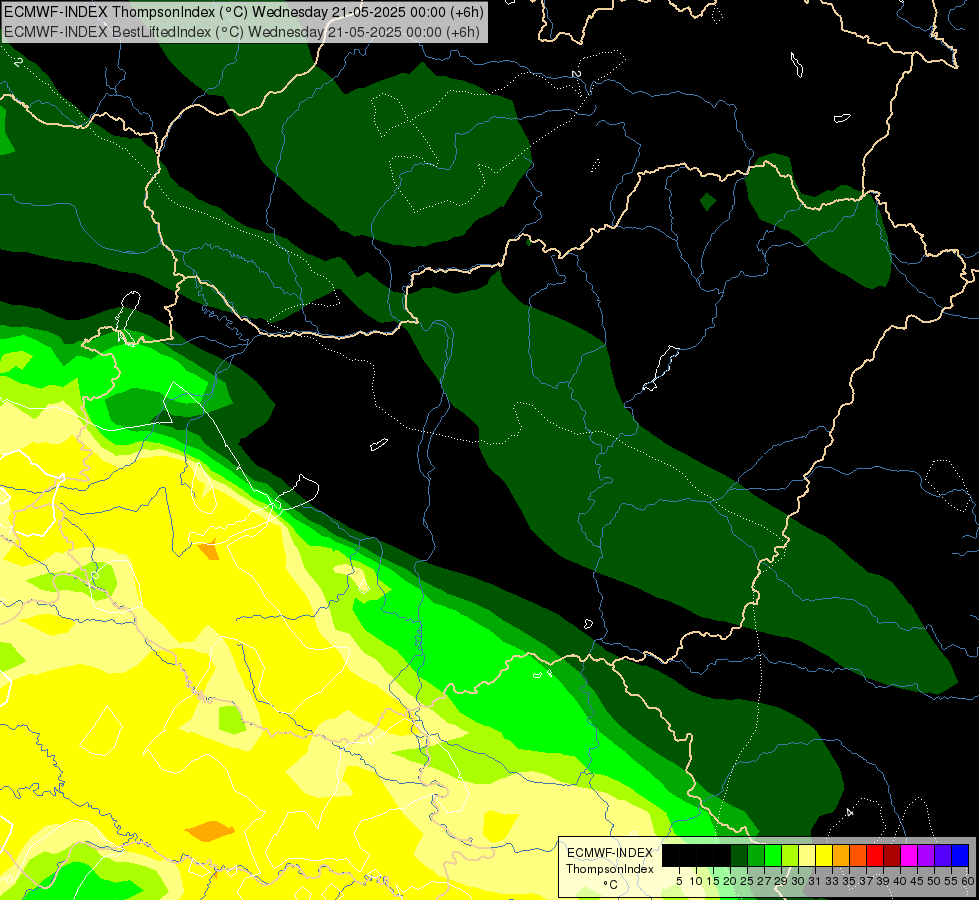The height and width of the screenshot is (900, 979).
Task: Click the legend scale value 55
Action: [x=950, y=881]
